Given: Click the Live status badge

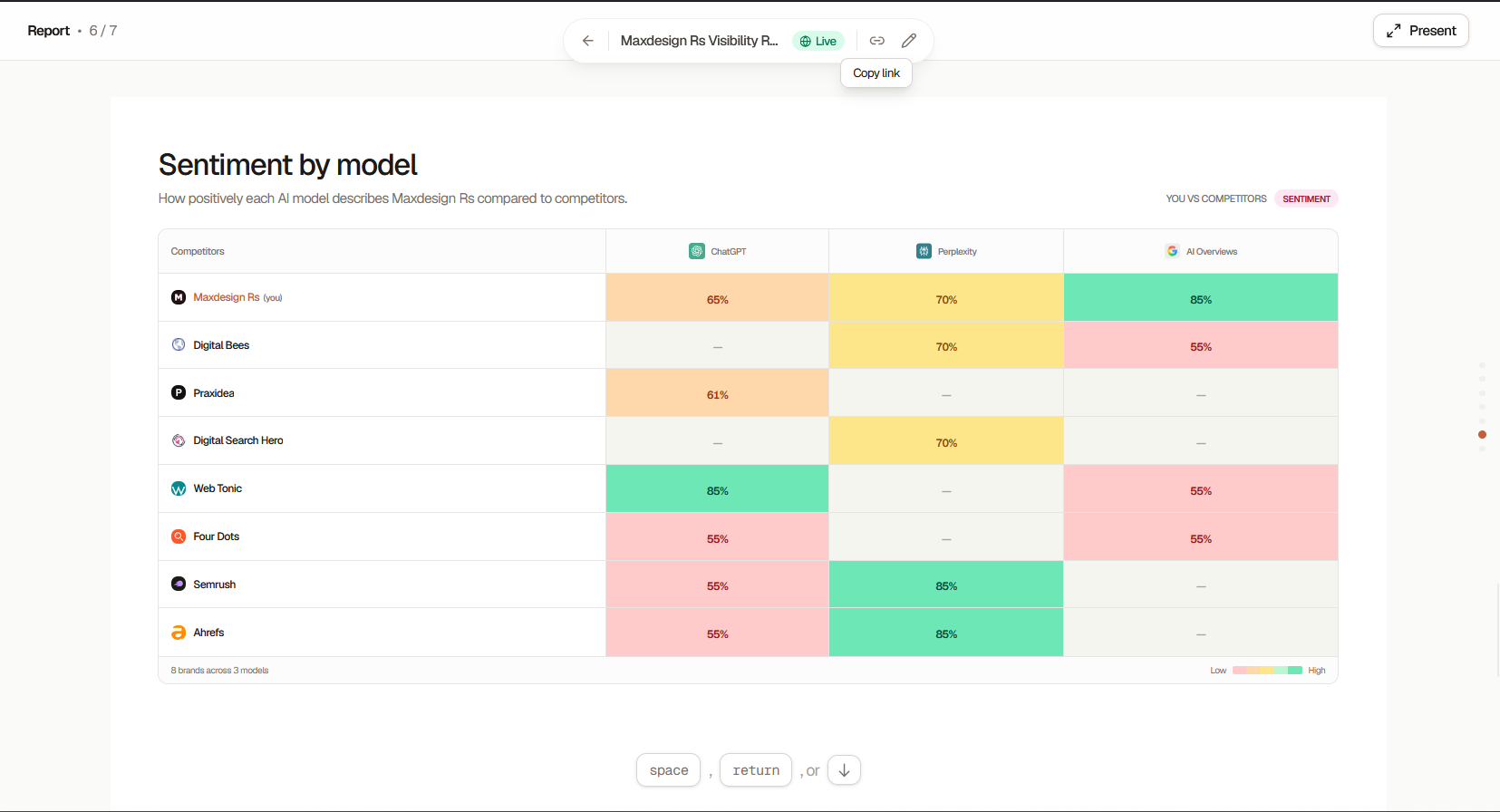Looking at the screenshot, I should (818, 41).
